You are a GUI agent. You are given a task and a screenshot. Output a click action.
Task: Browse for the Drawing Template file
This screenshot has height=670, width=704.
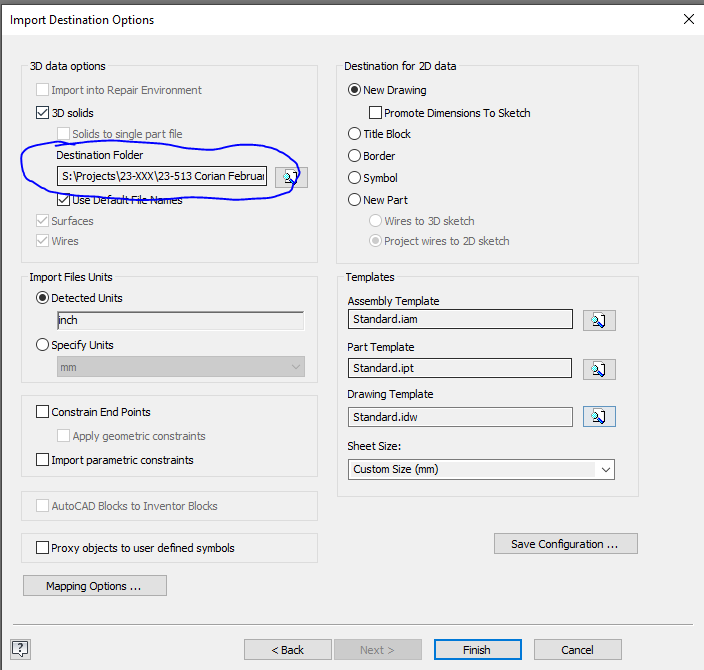(x=599, y=417)
